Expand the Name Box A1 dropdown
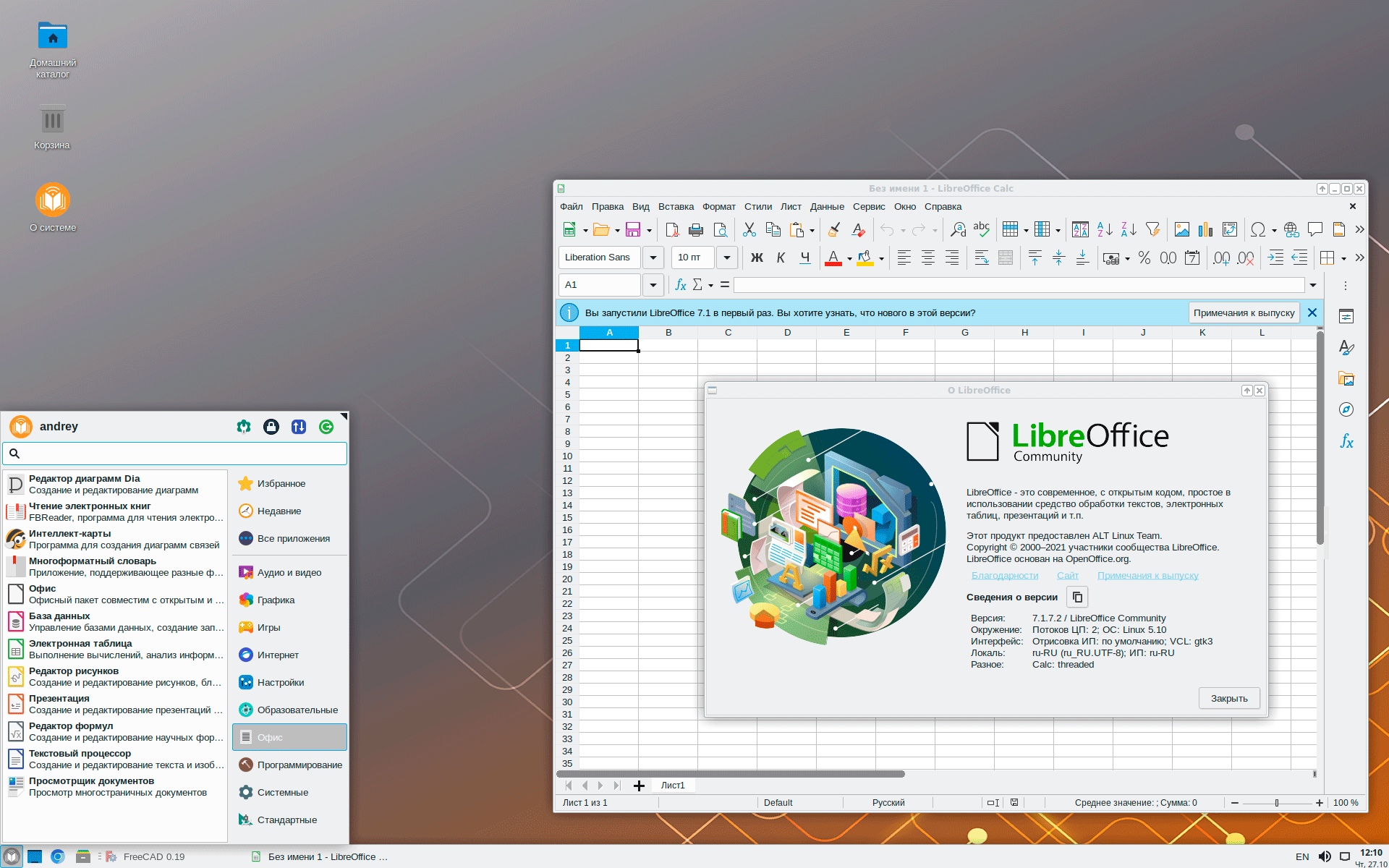Screen dimensions: 1389x868 (x=653, y=285)
